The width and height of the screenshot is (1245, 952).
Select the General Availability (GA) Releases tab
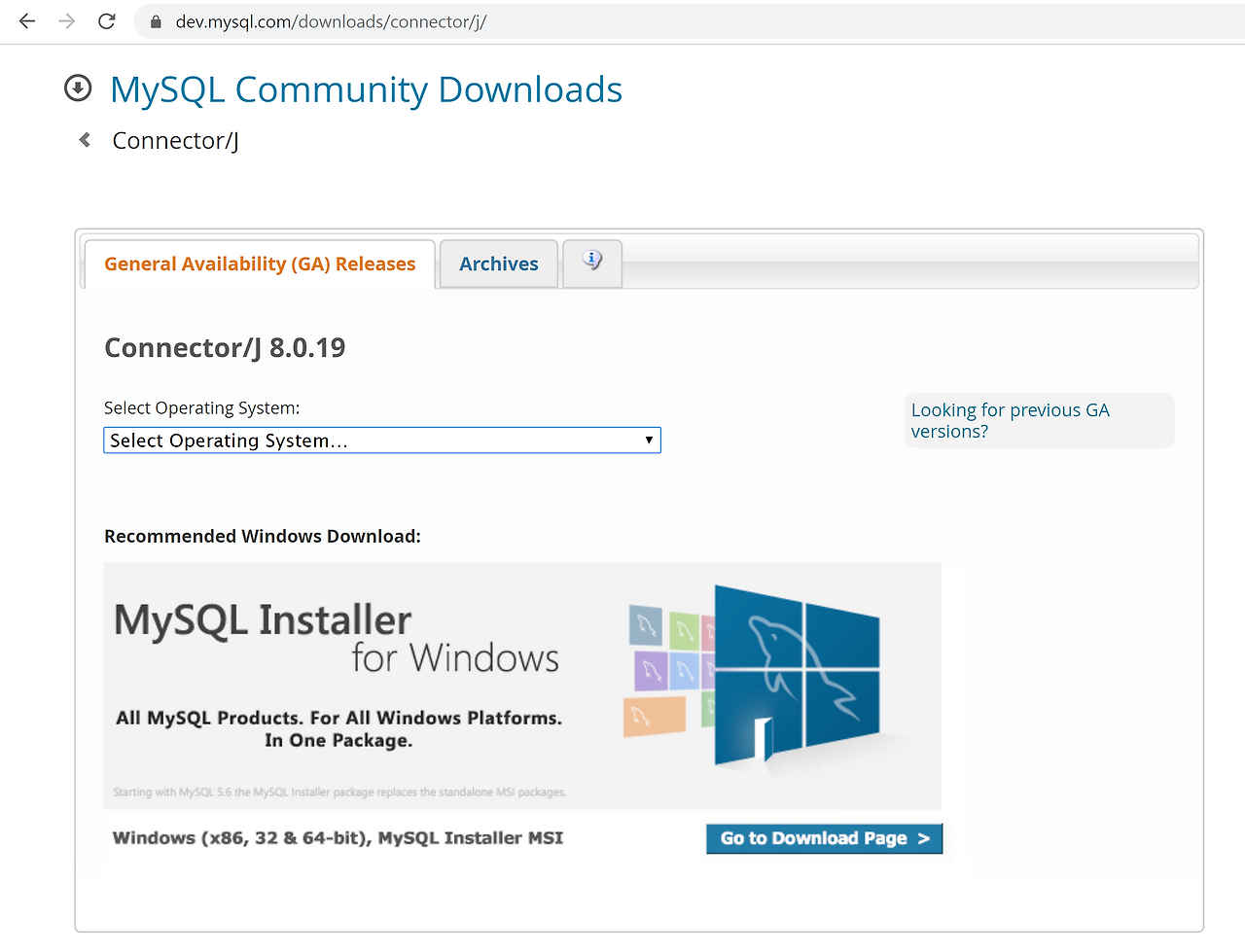pos(259,263)
